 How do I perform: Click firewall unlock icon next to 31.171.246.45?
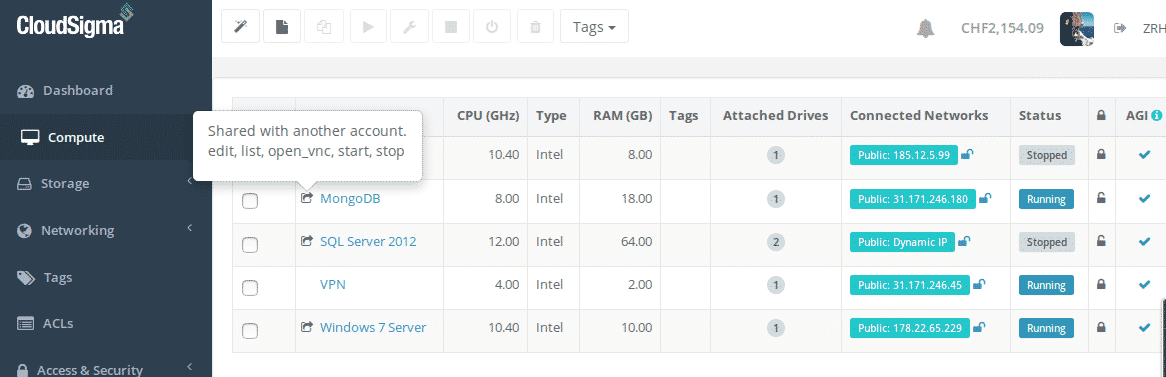tap(979, 285)
